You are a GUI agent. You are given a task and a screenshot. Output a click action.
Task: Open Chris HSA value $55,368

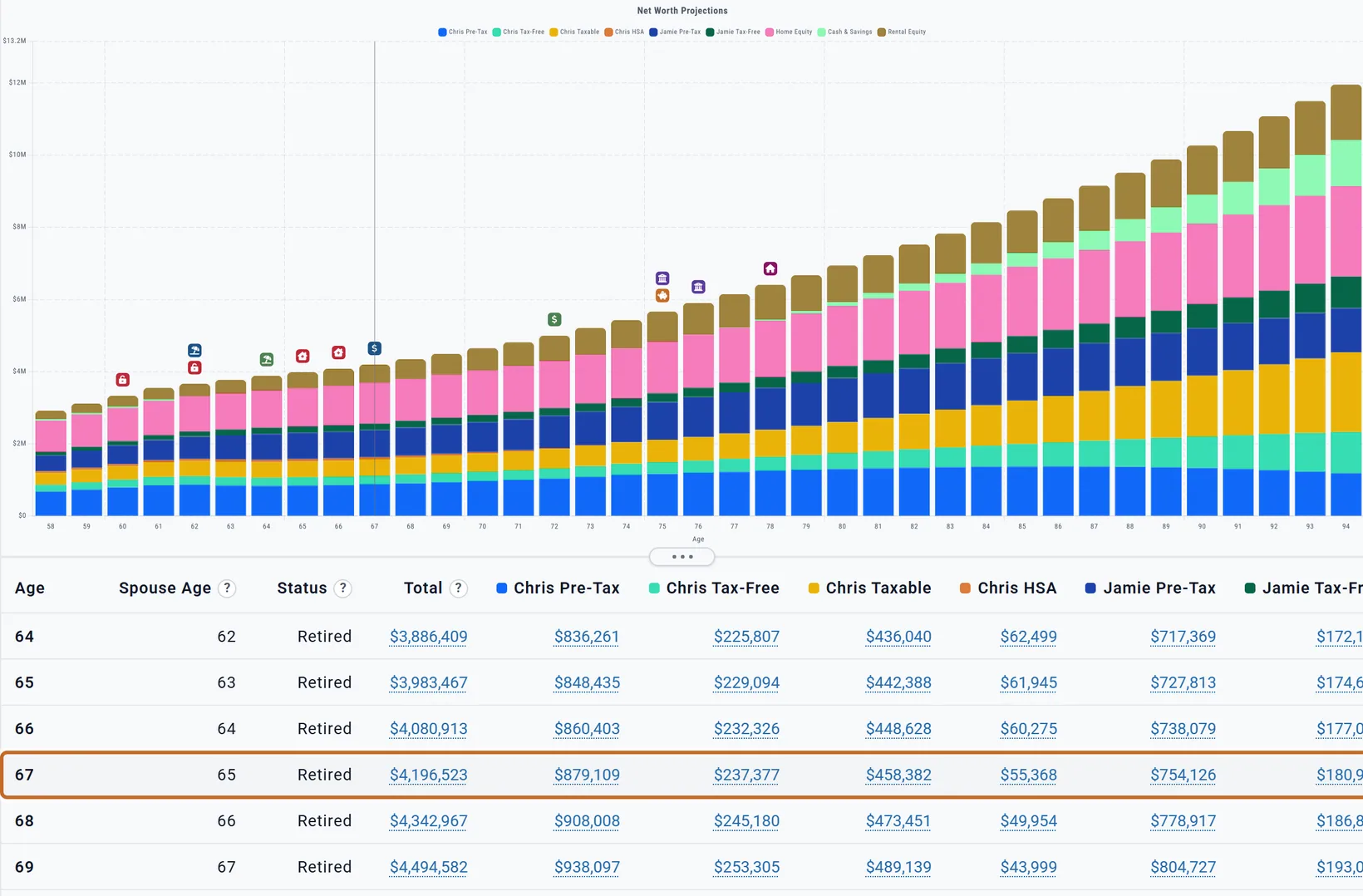click(x=1029, y=775)
